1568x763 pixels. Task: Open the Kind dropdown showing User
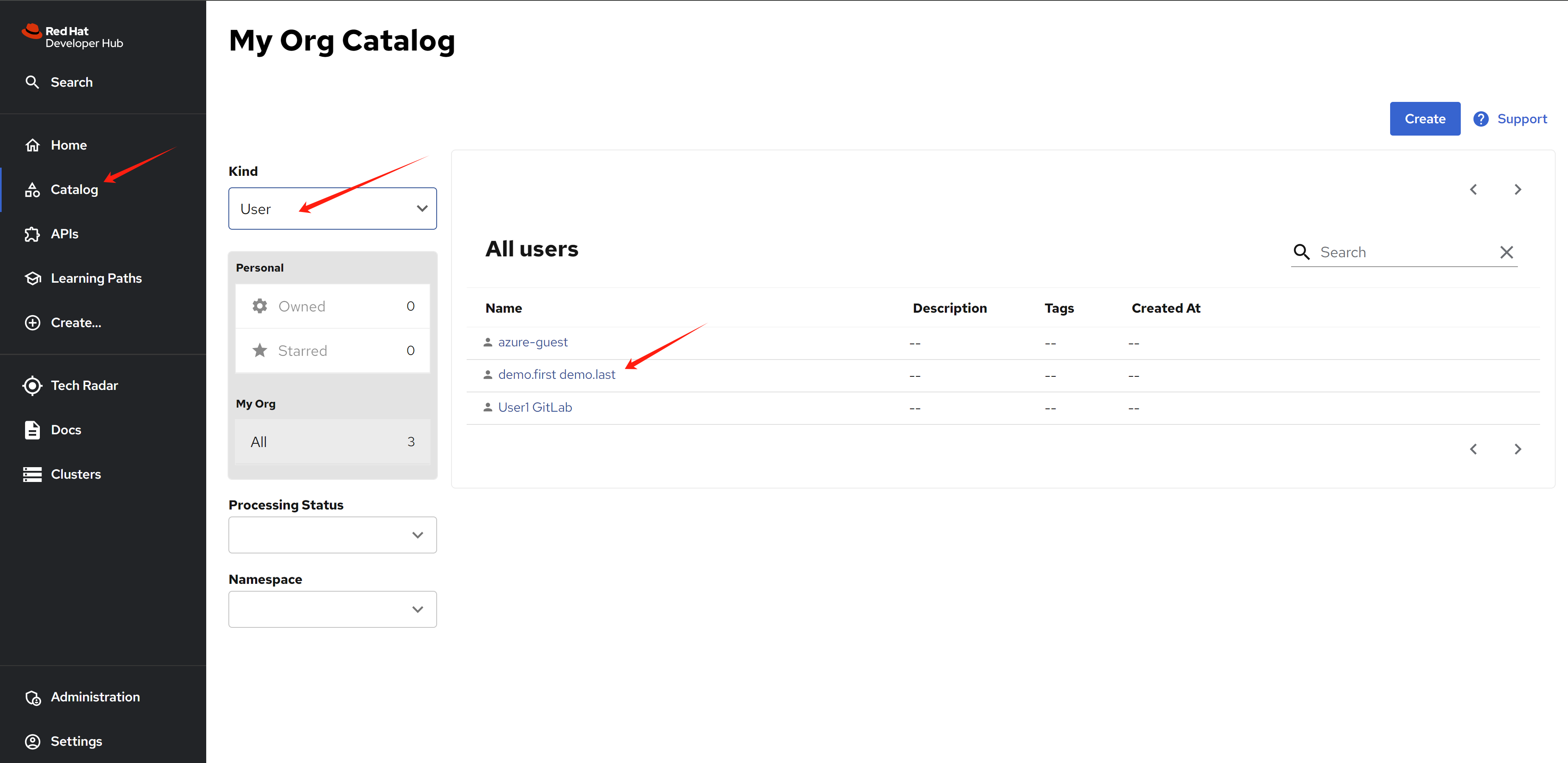332,209
